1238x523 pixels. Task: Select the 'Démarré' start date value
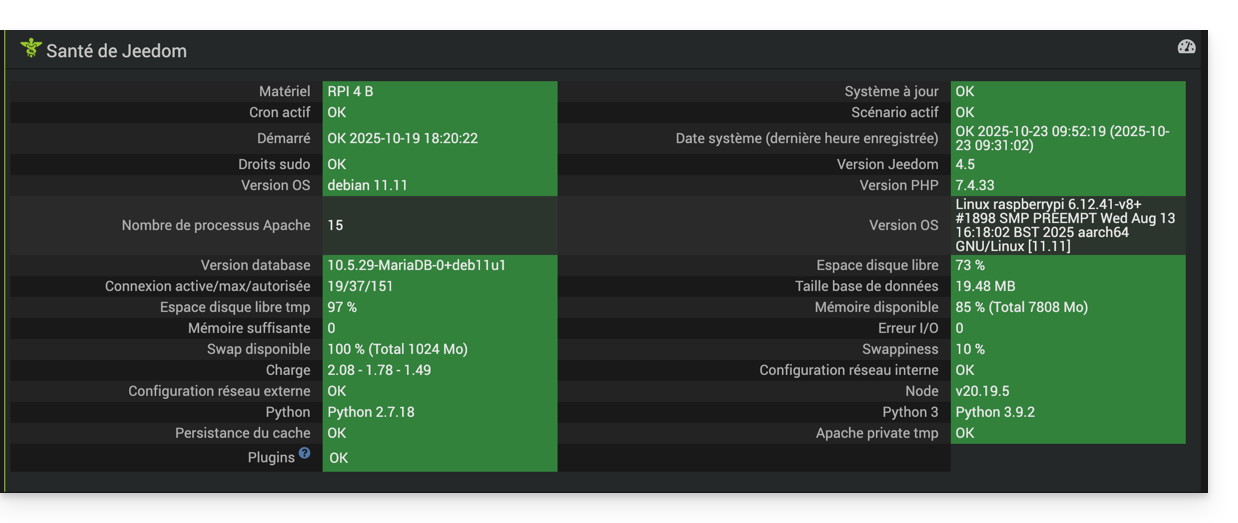click(402, 138)
